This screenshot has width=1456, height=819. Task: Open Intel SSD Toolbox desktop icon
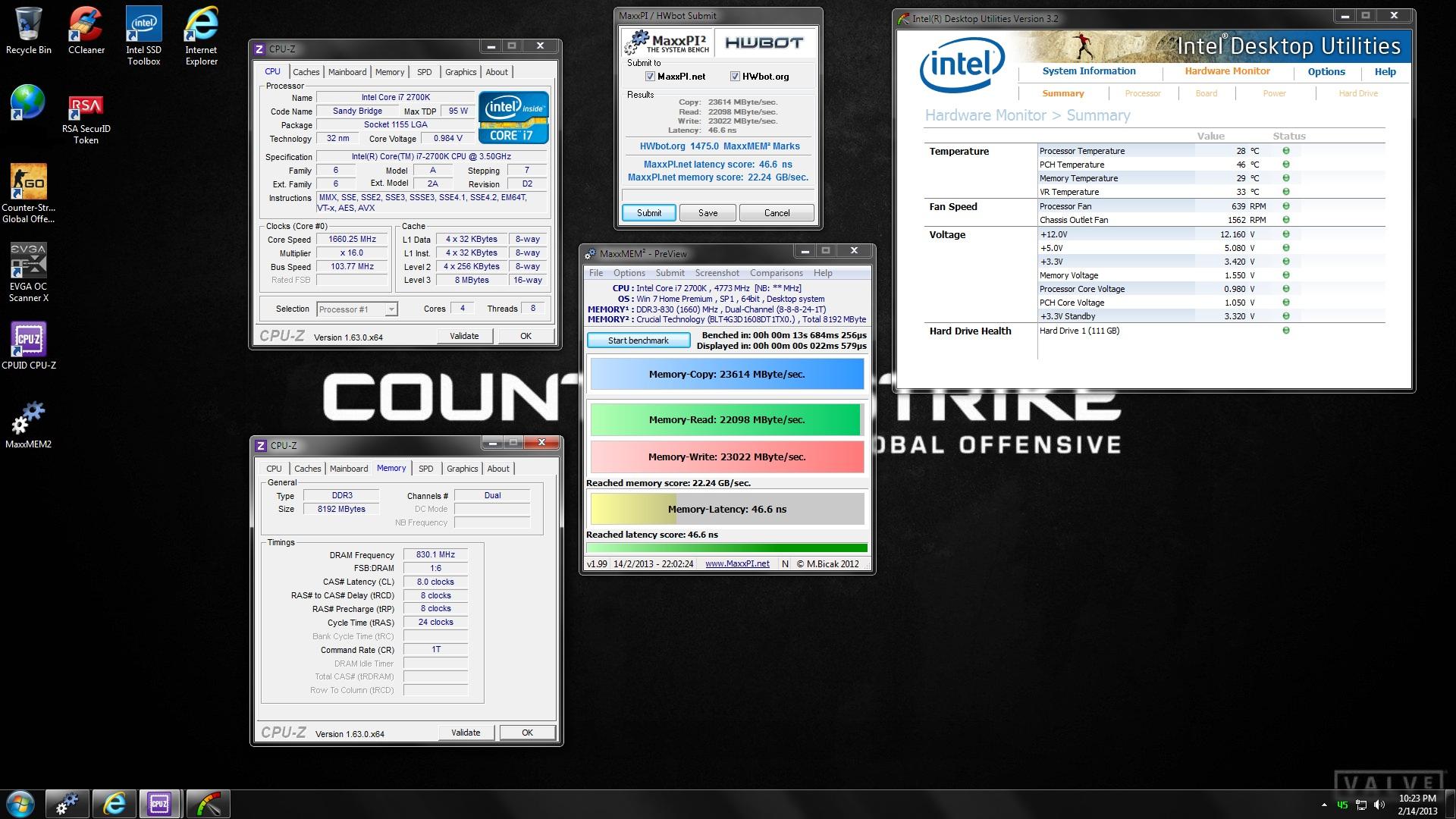(x=144, y=36)
